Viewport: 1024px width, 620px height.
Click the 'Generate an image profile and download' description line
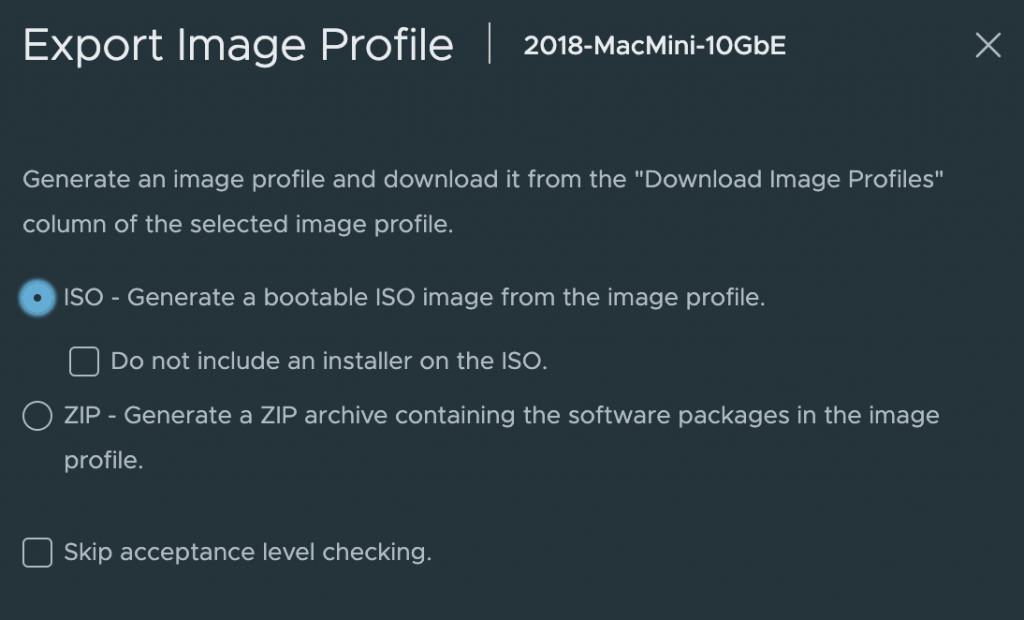click(x=300, y=180)
